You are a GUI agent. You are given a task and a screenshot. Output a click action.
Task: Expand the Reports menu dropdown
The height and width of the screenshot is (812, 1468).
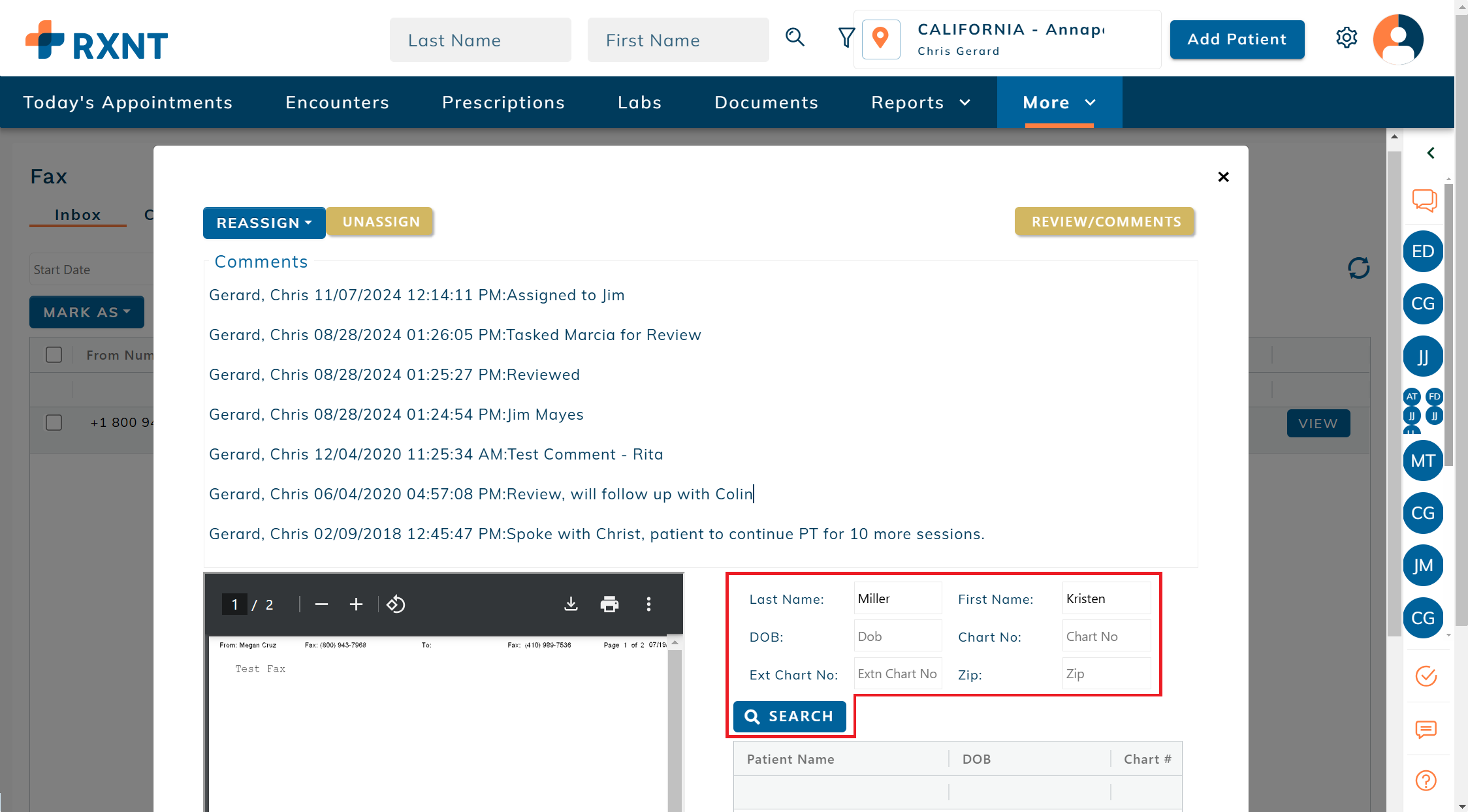click(920, 102)
